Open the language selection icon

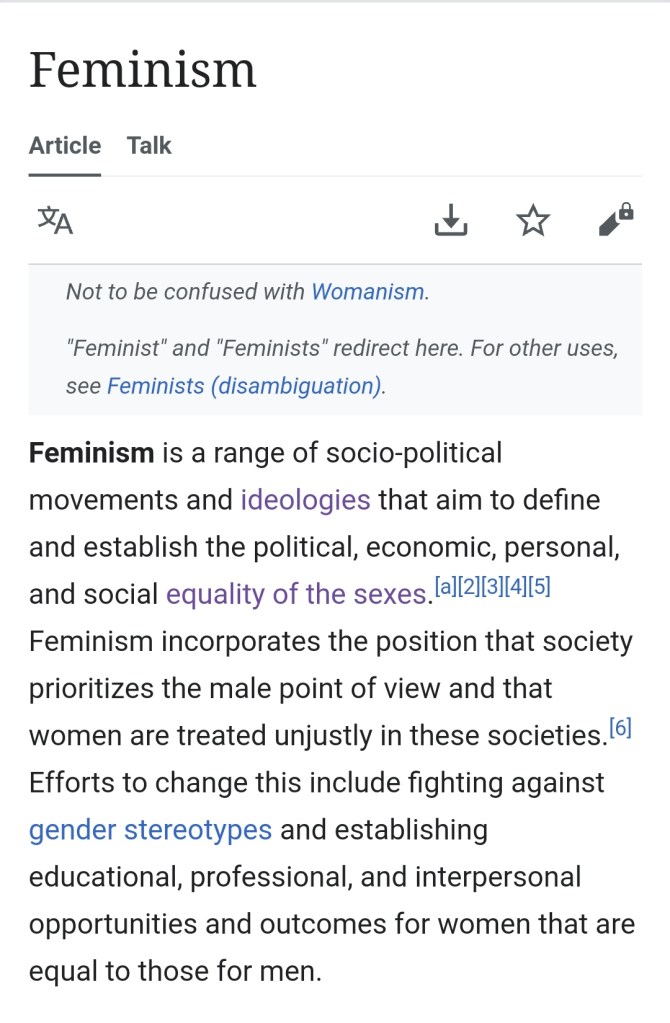pos(55,220)
